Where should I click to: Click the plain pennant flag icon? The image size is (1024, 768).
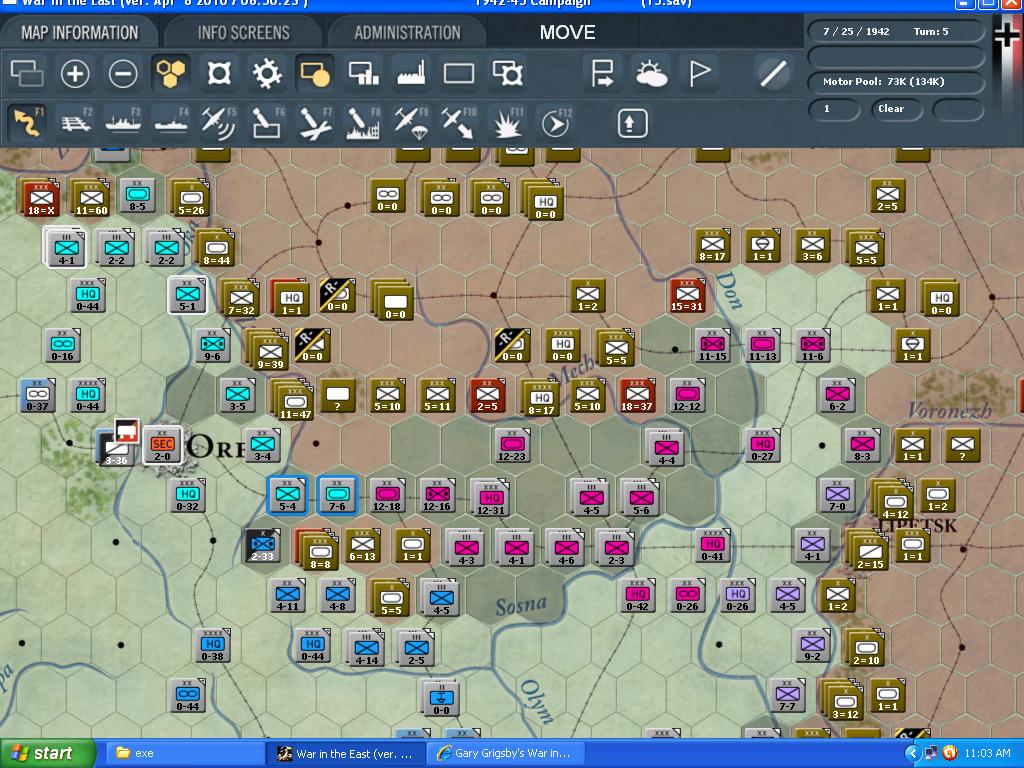pos(699,73)
